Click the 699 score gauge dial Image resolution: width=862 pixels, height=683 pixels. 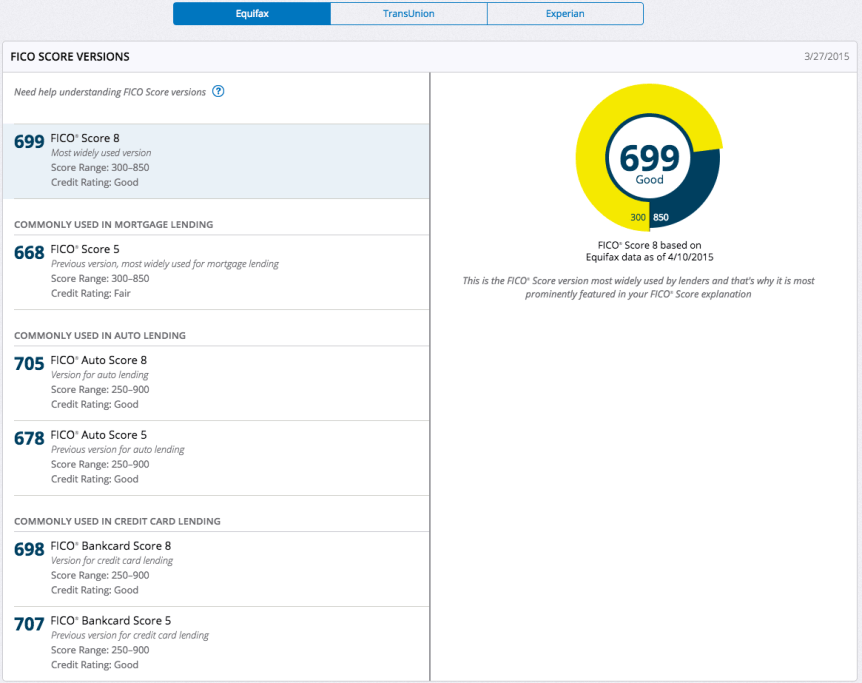[x=648, y=158]
